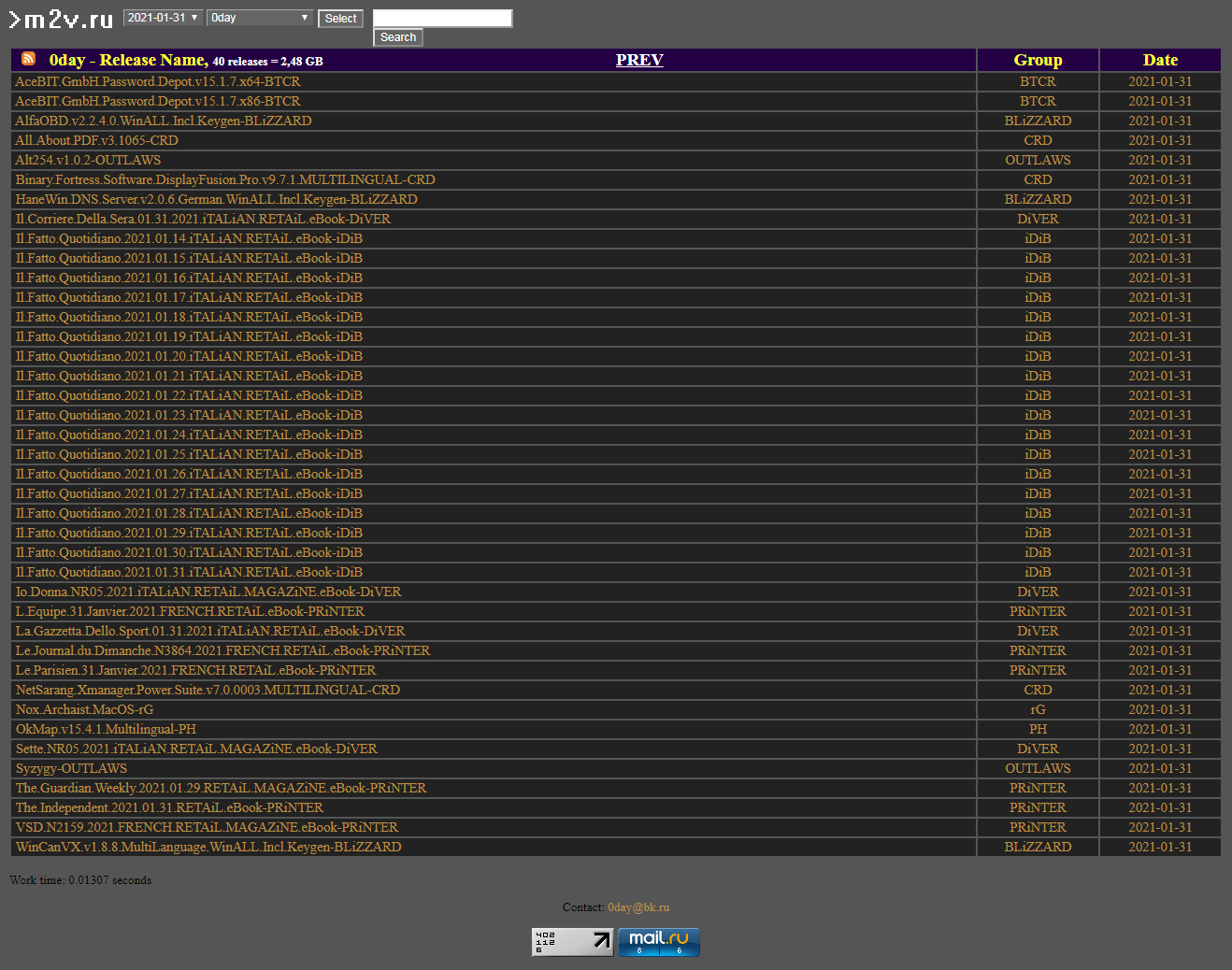
Task: Click the orange RSS feed icon
Action: point(29,59)
